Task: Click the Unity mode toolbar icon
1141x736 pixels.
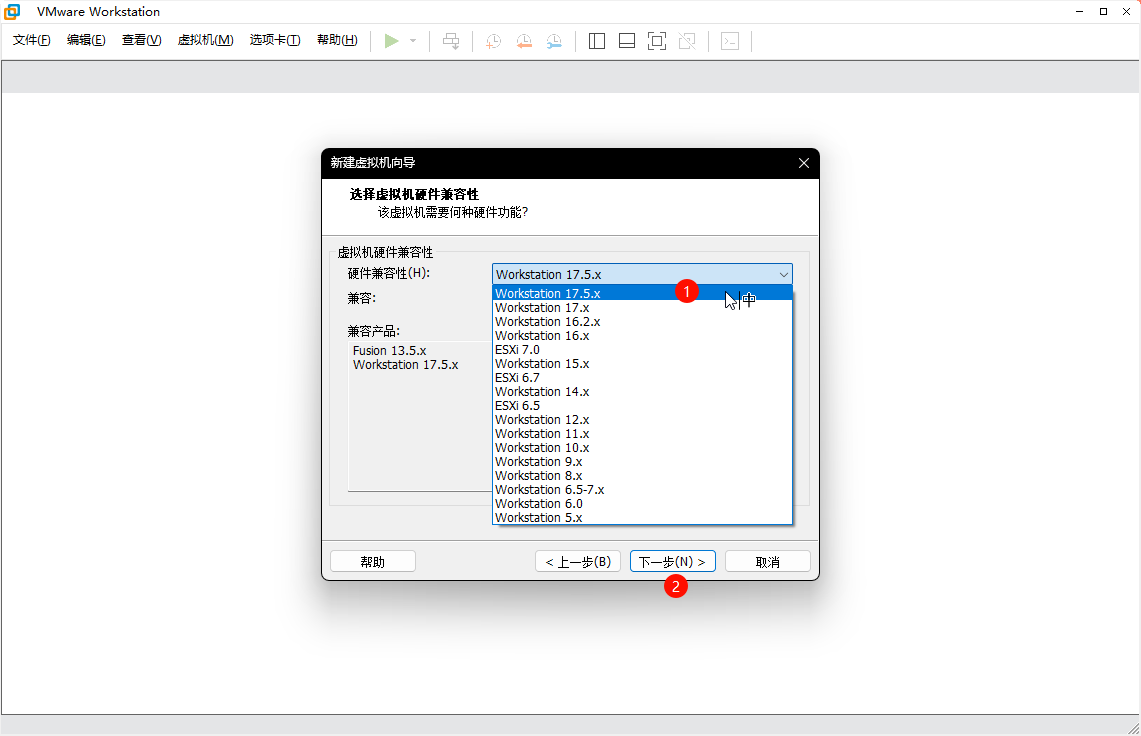Action: 687,41
